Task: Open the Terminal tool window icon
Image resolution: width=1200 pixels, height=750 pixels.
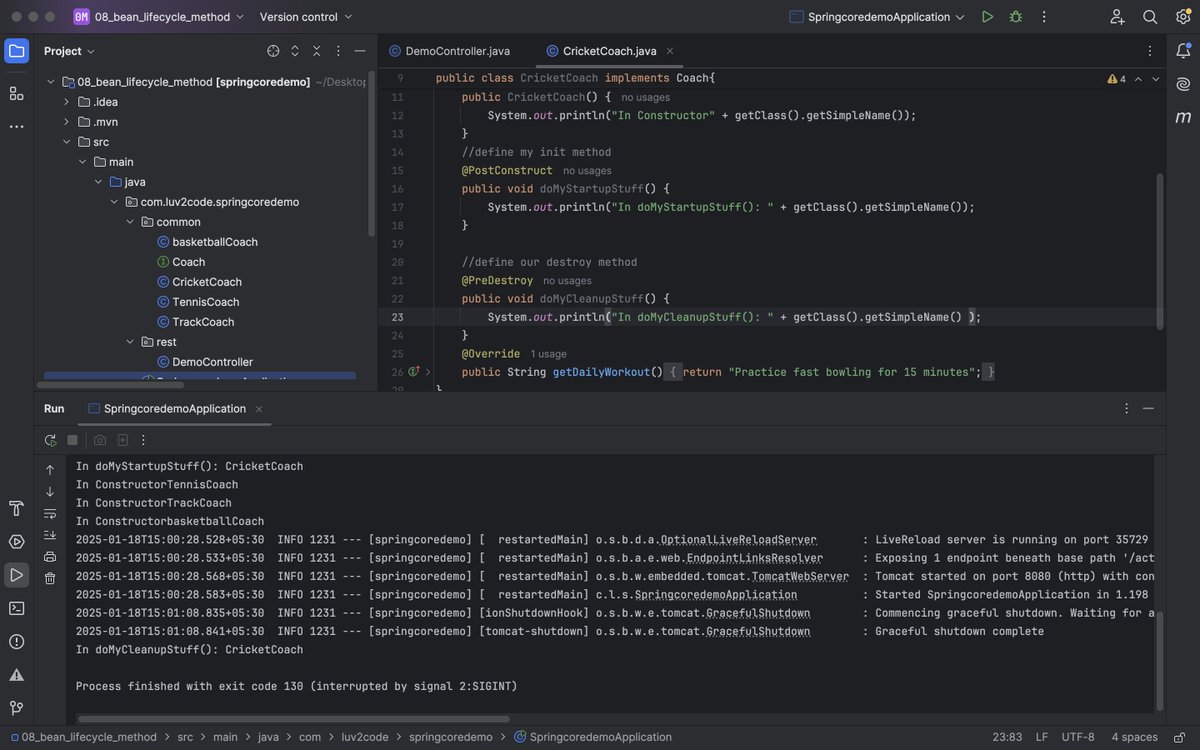Action: pos(16,608)
